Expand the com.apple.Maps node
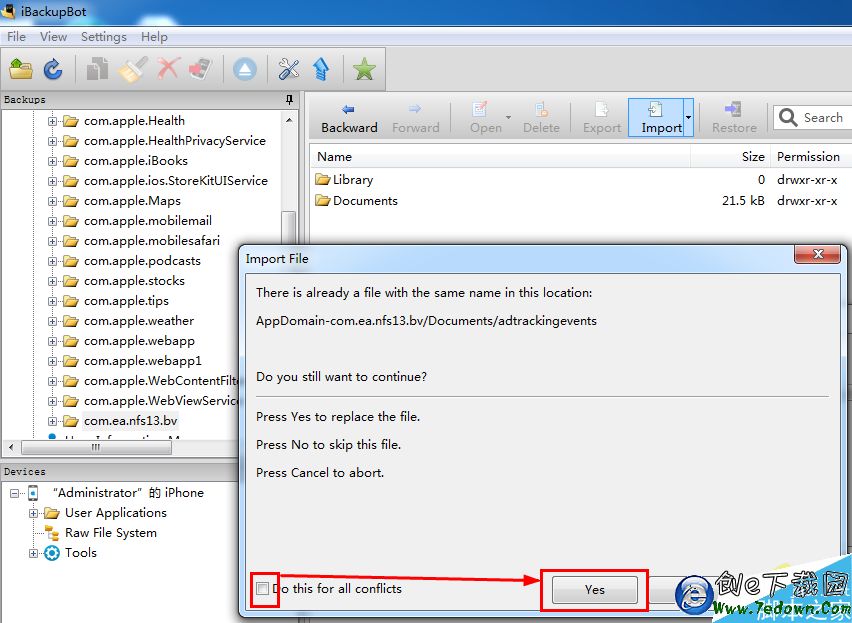 click(52, 202)
